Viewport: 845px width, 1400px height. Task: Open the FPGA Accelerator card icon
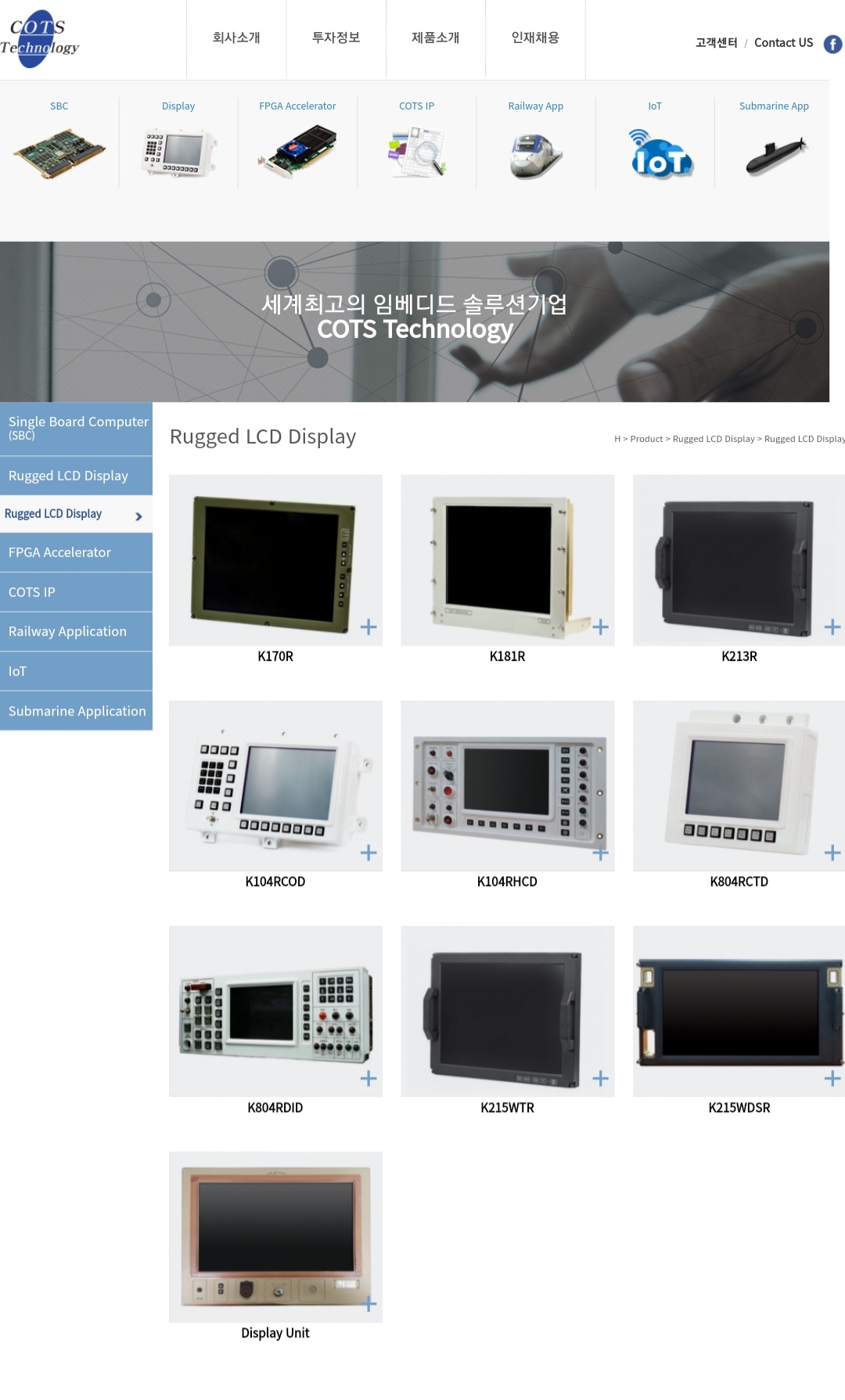[x=297, y=153]
